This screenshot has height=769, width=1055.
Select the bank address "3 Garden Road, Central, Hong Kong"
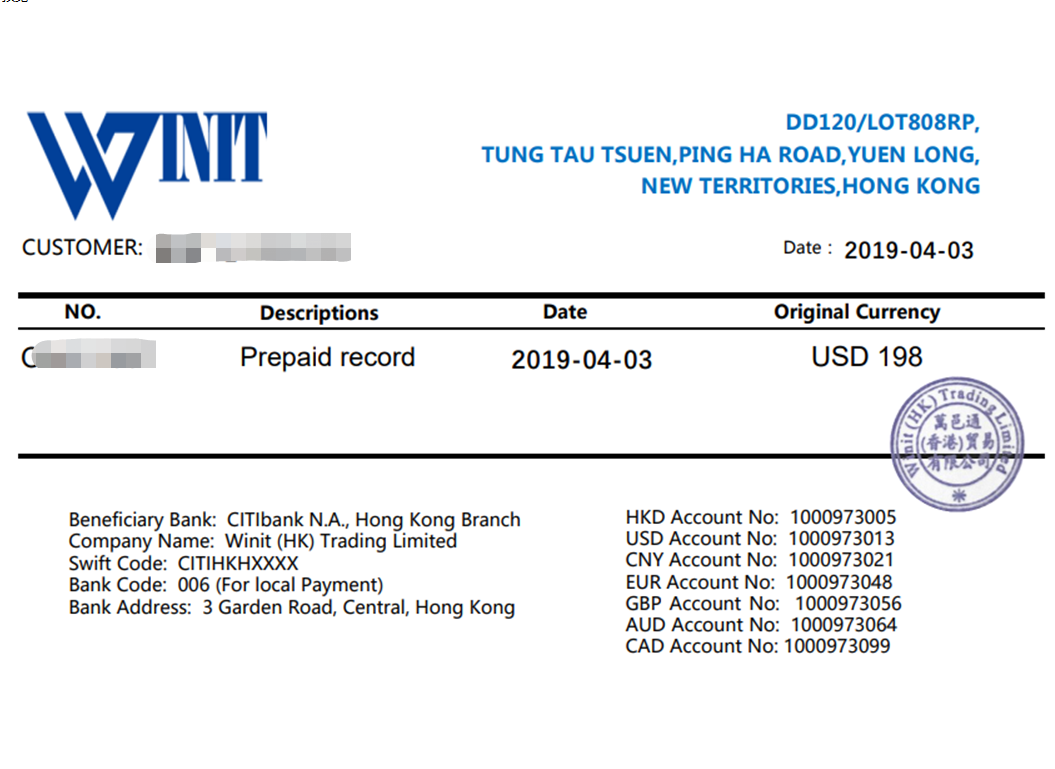(359, 608)
